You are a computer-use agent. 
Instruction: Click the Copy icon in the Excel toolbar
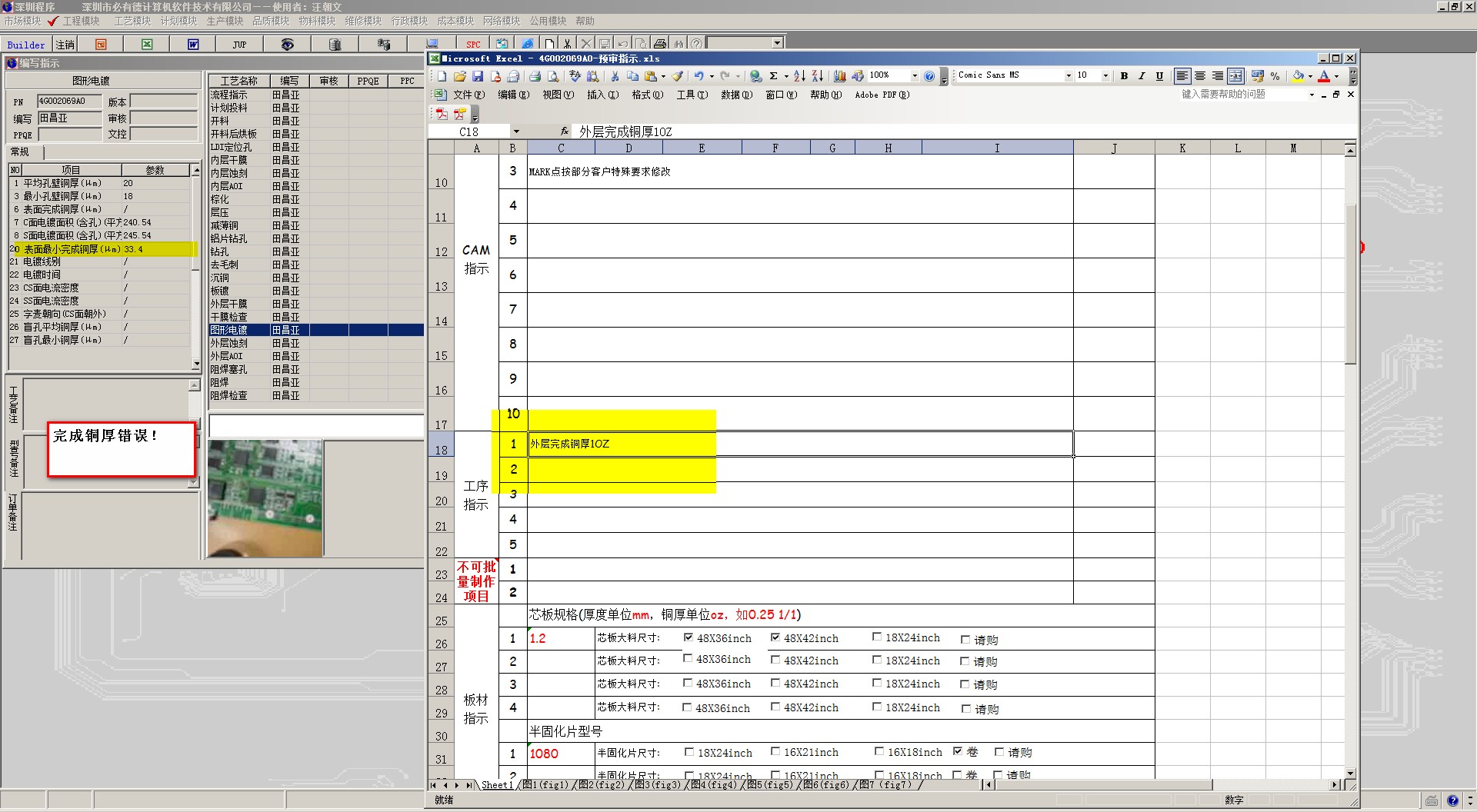point(632,76)
